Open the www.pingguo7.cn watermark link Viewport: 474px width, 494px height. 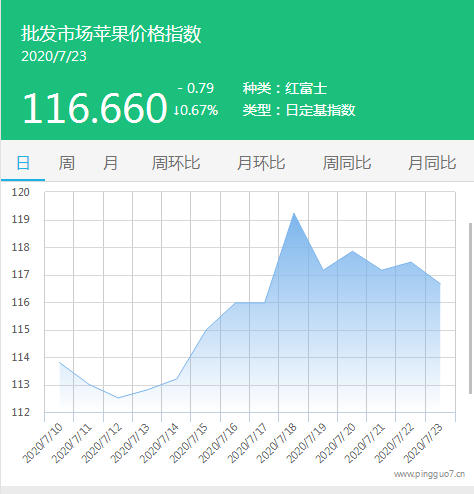(429, 474)
